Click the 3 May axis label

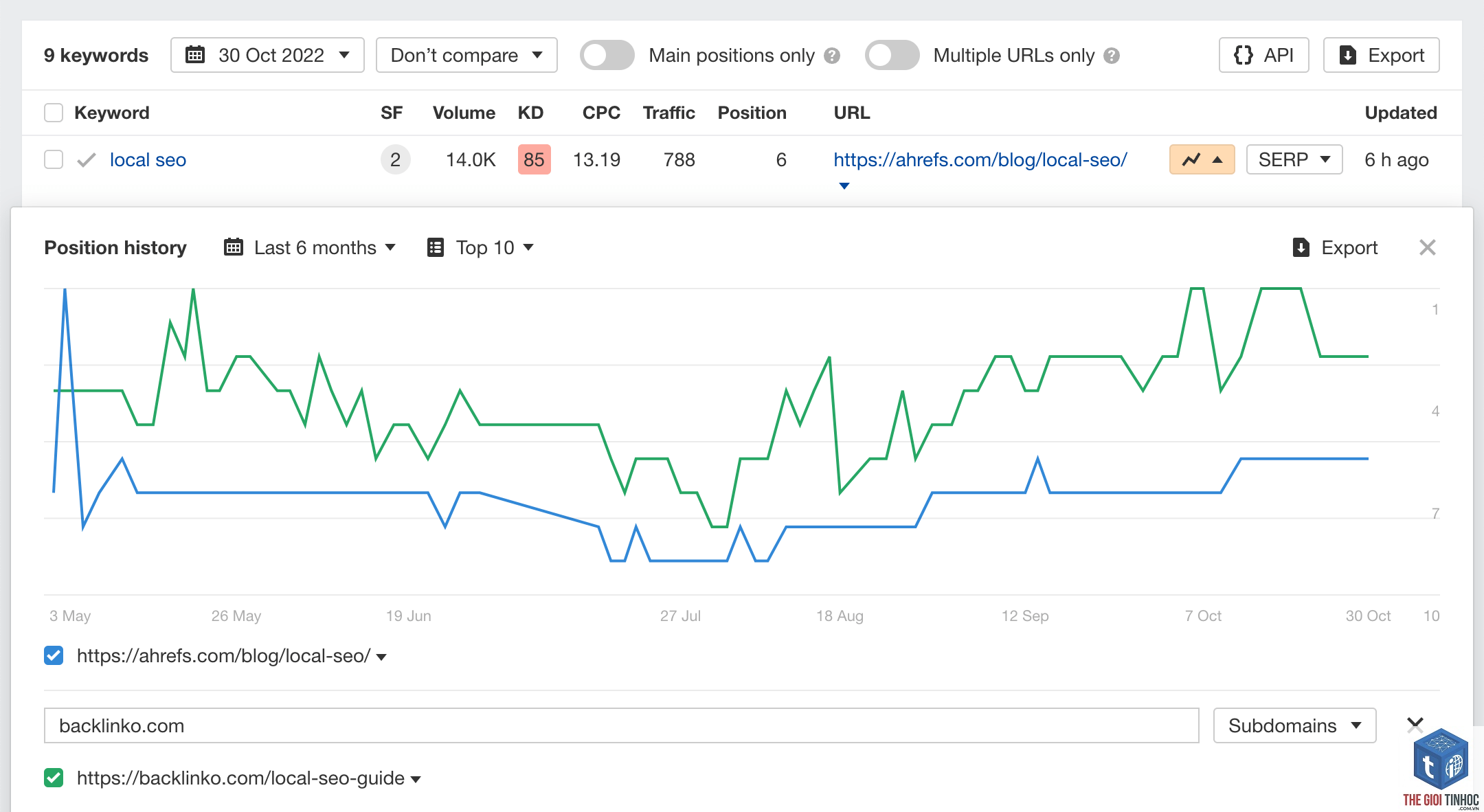click(x=70, y=616)
